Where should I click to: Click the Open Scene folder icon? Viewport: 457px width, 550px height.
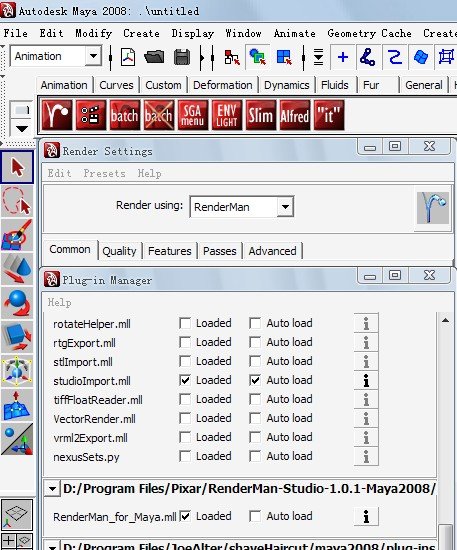tap(154, 57)
